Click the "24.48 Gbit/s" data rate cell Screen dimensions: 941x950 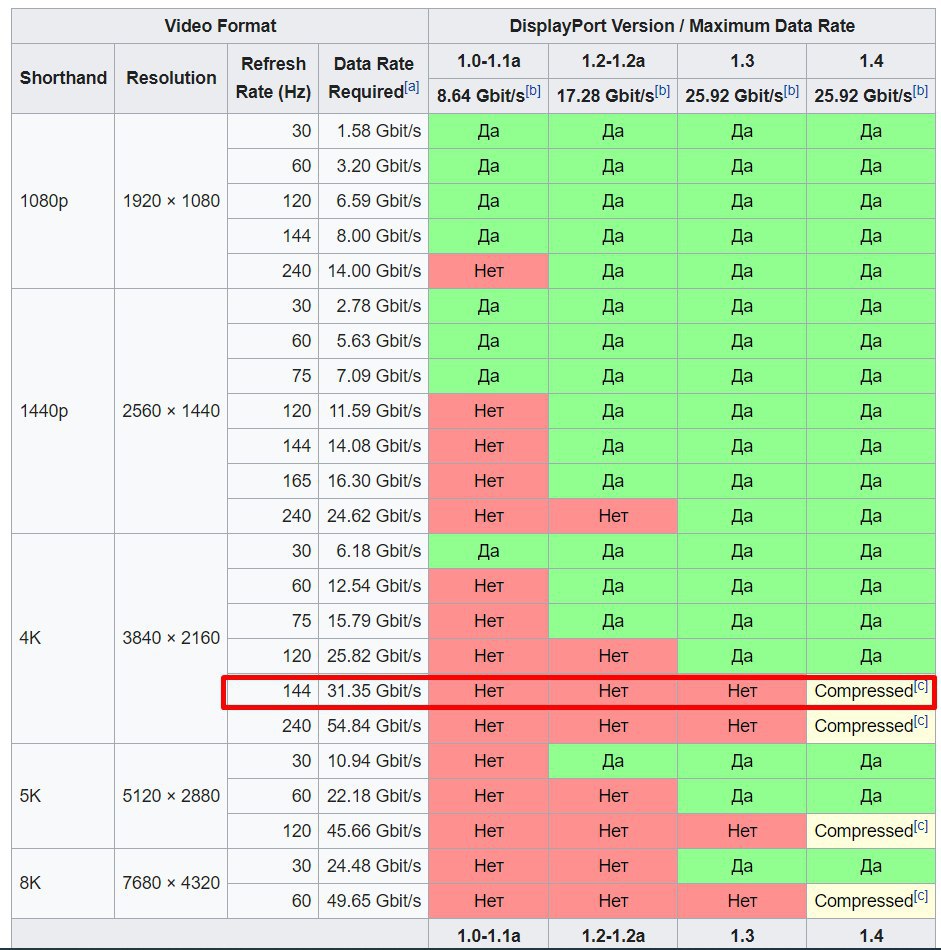pyautogui.click(x=374, y=866)
